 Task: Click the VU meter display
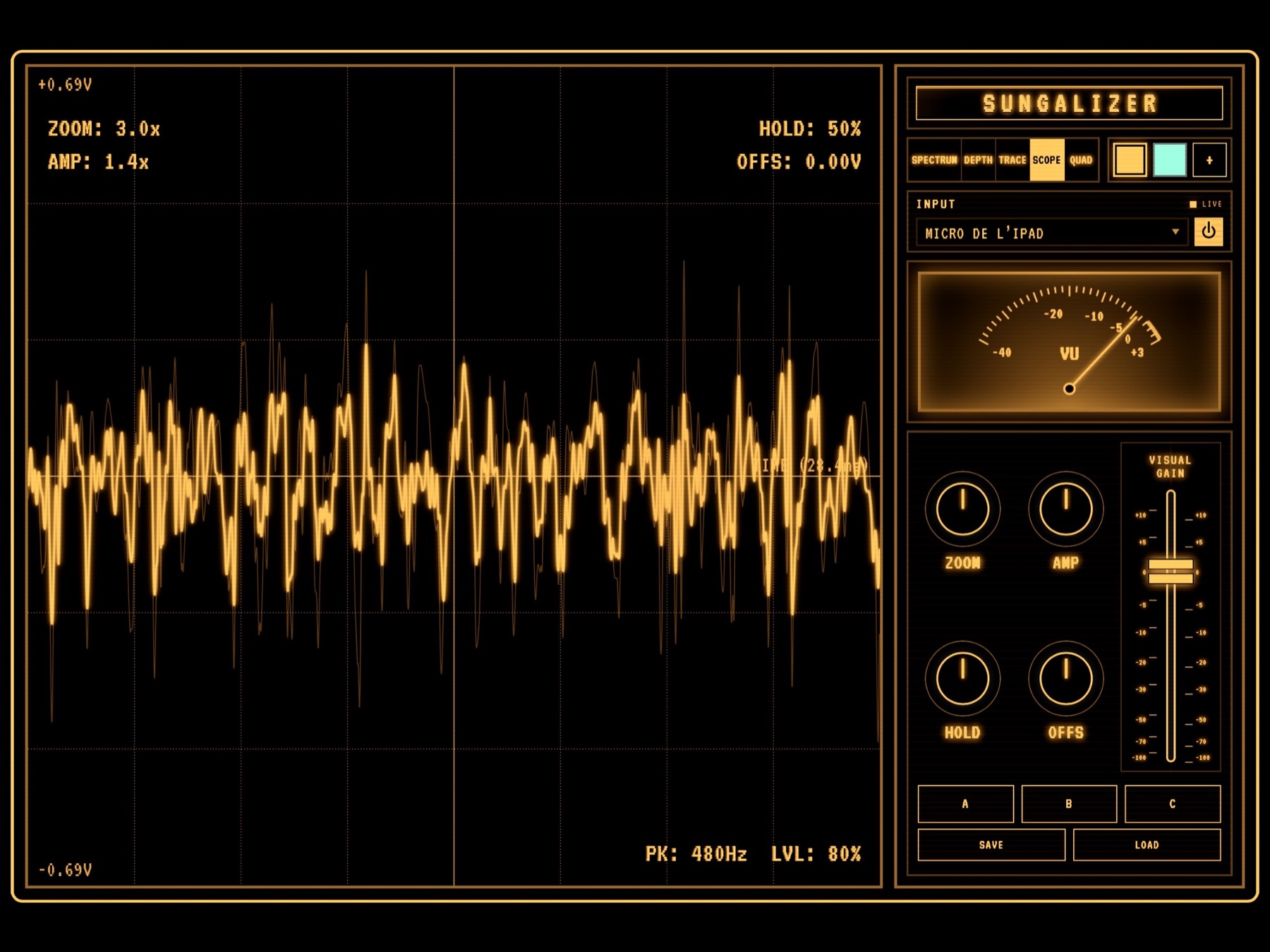click(1069, 342)
